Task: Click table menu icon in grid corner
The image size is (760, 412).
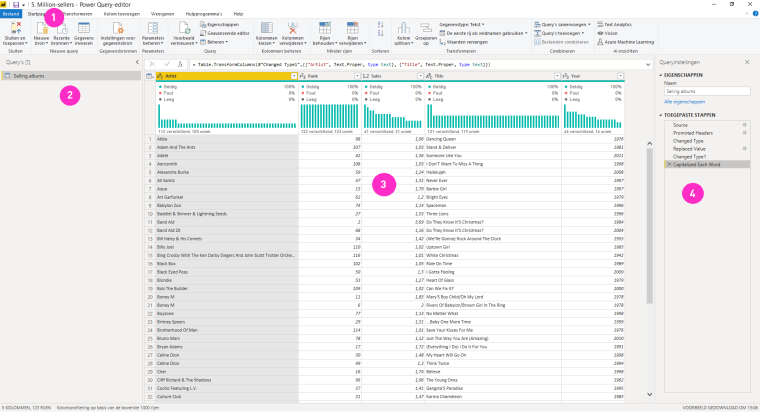Action: click(x=150, y=76)
